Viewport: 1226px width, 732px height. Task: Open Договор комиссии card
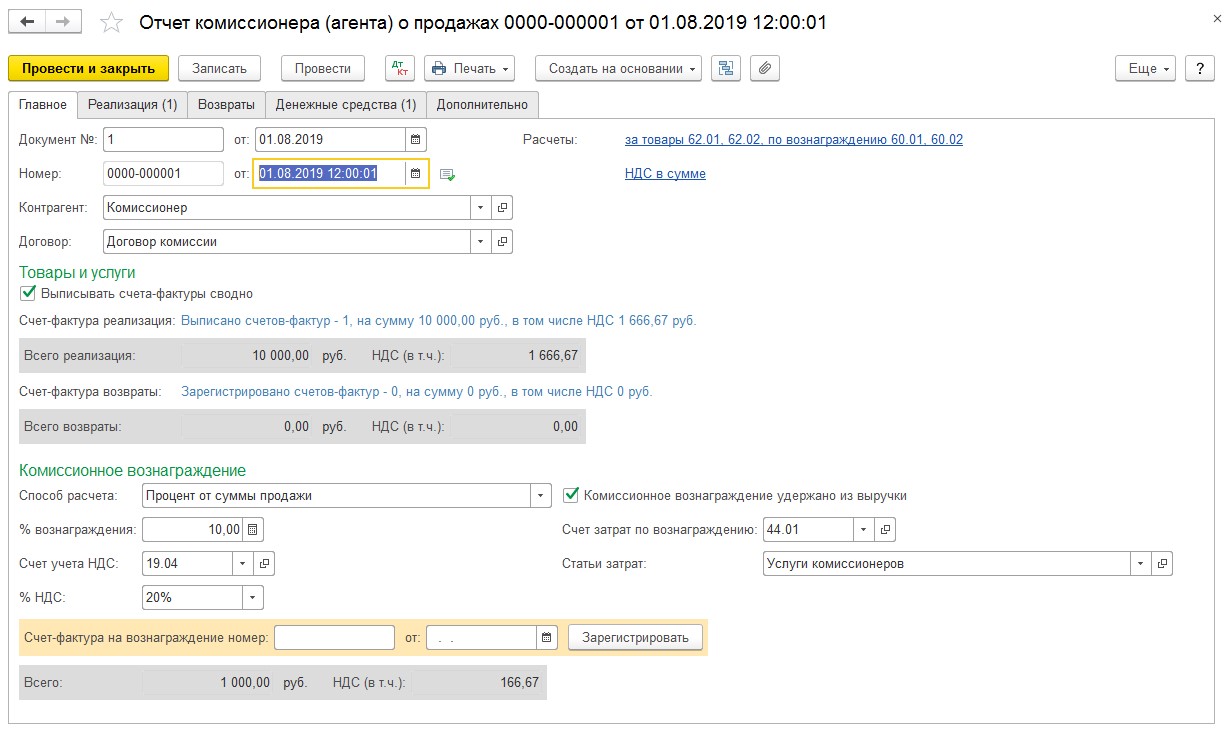pos(502,241)
